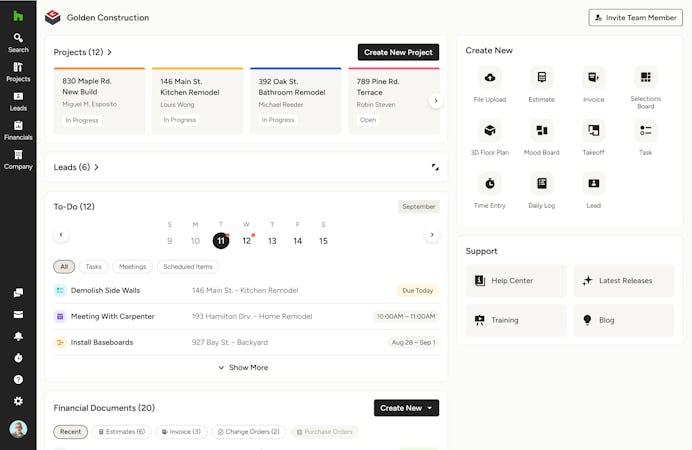Filter To-Do by Meetings
Image resolution: width=692 pixels, height=450 pixels.
click(x=132, y=266)
